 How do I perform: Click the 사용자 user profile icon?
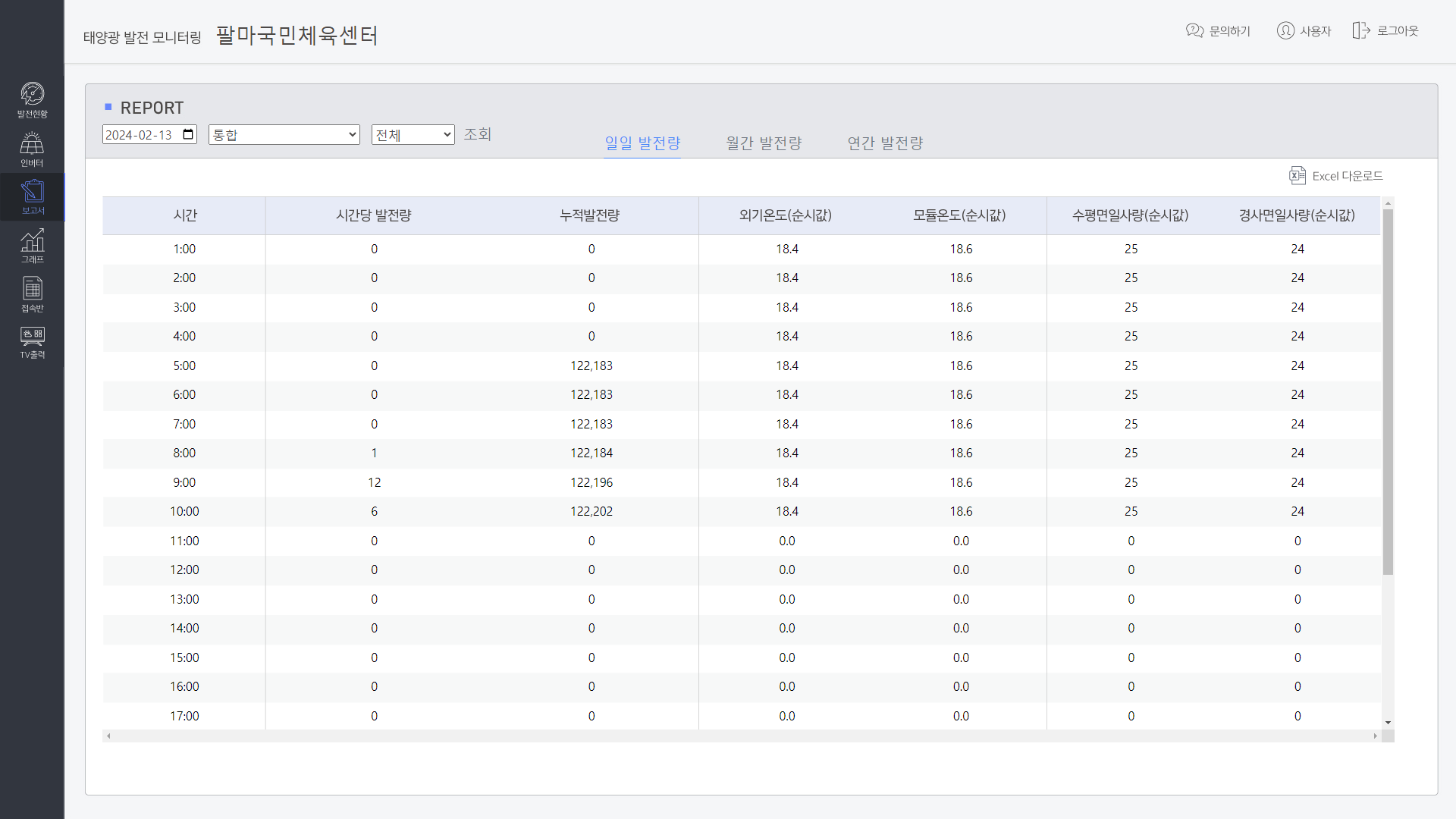[1285, 30]
